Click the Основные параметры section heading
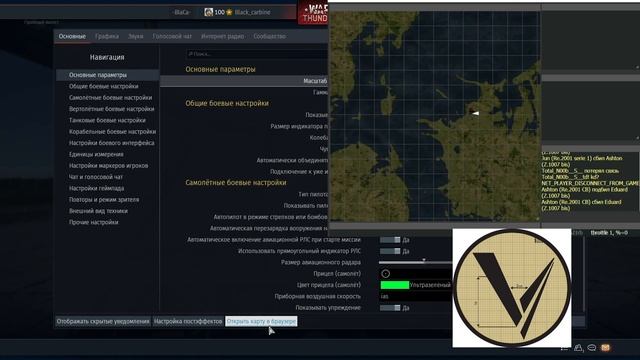 coord(220,69)
